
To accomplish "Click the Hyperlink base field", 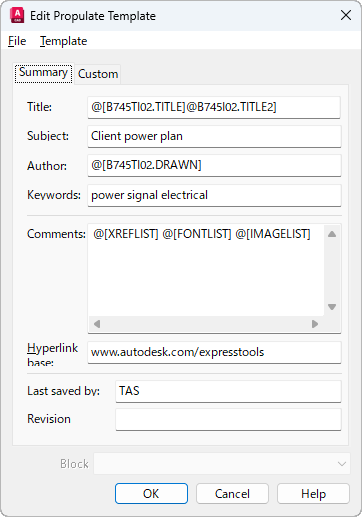I will (x=214, y=352).
